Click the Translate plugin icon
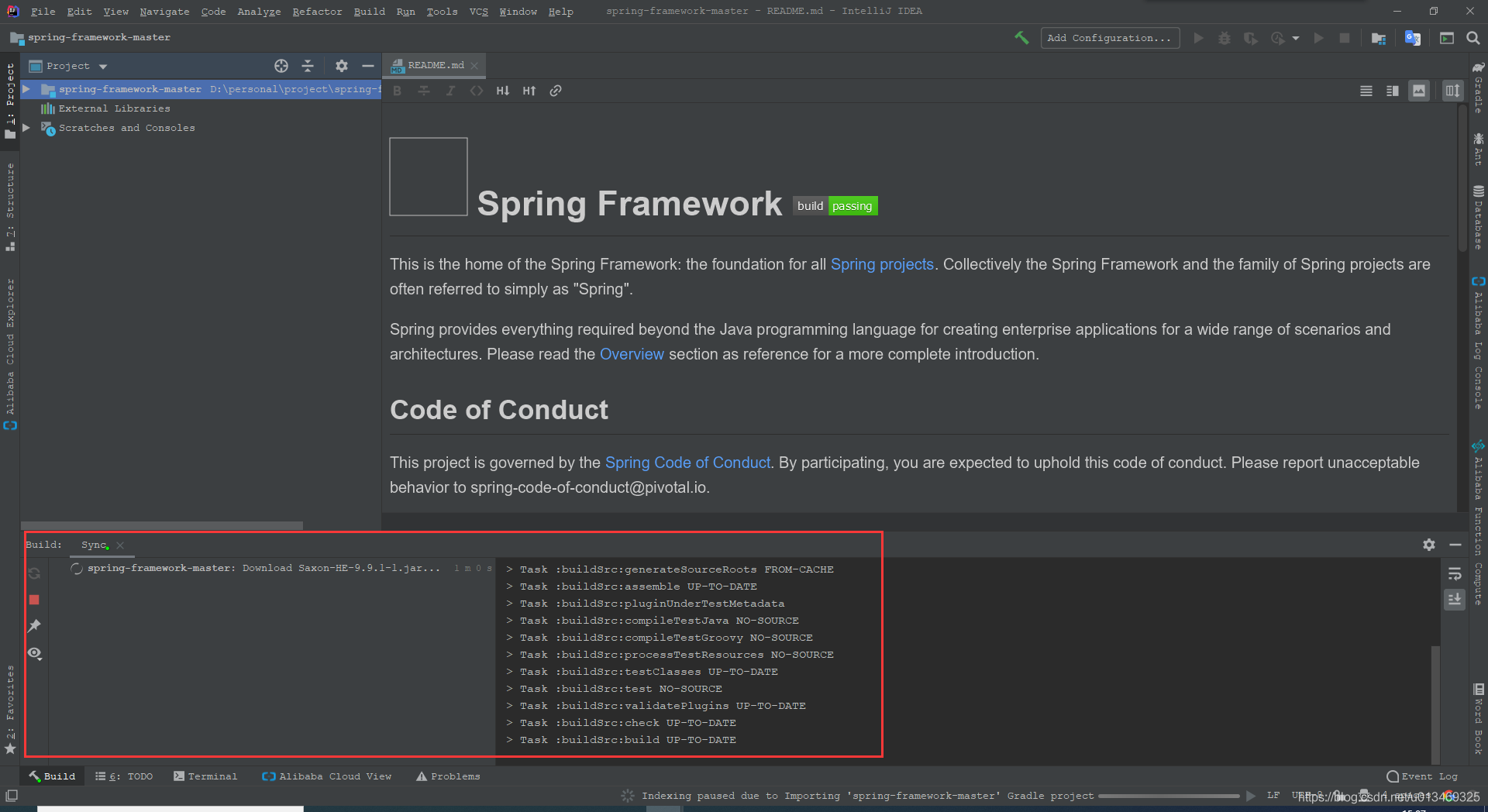Screen dimensions: 1488x812 point(1413,38)
